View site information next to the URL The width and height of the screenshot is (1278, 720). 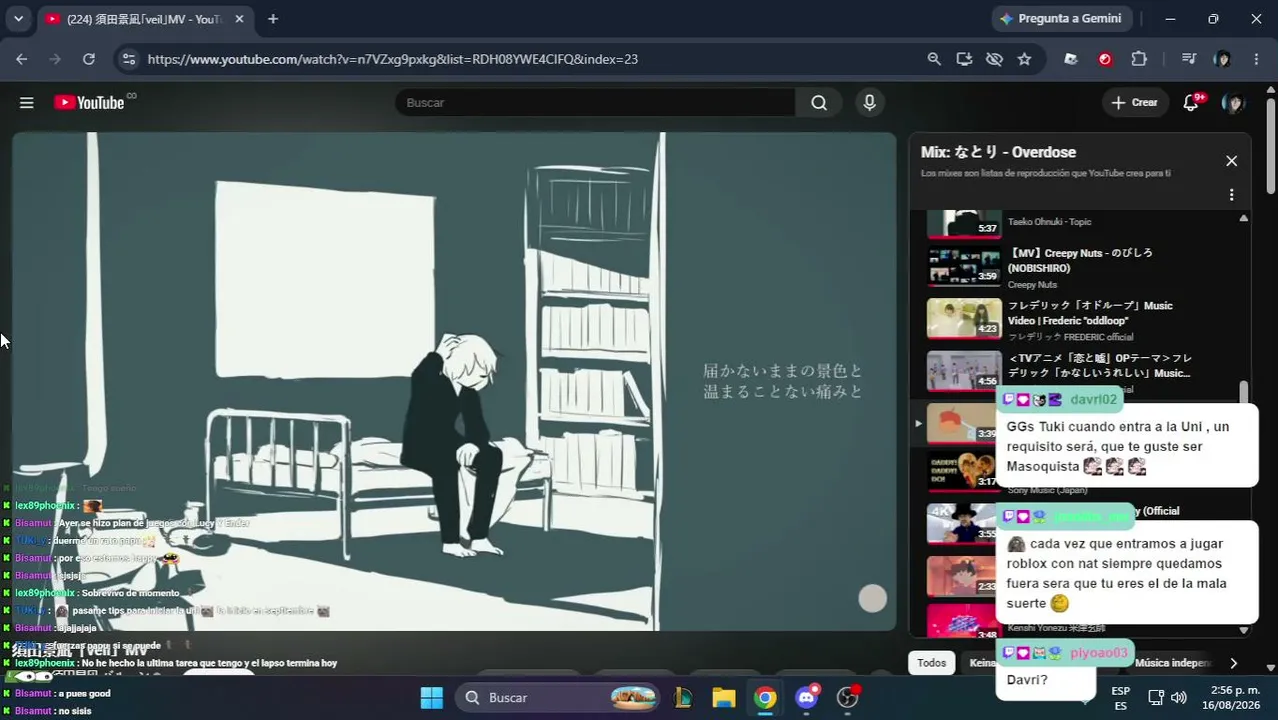point(128,59)
